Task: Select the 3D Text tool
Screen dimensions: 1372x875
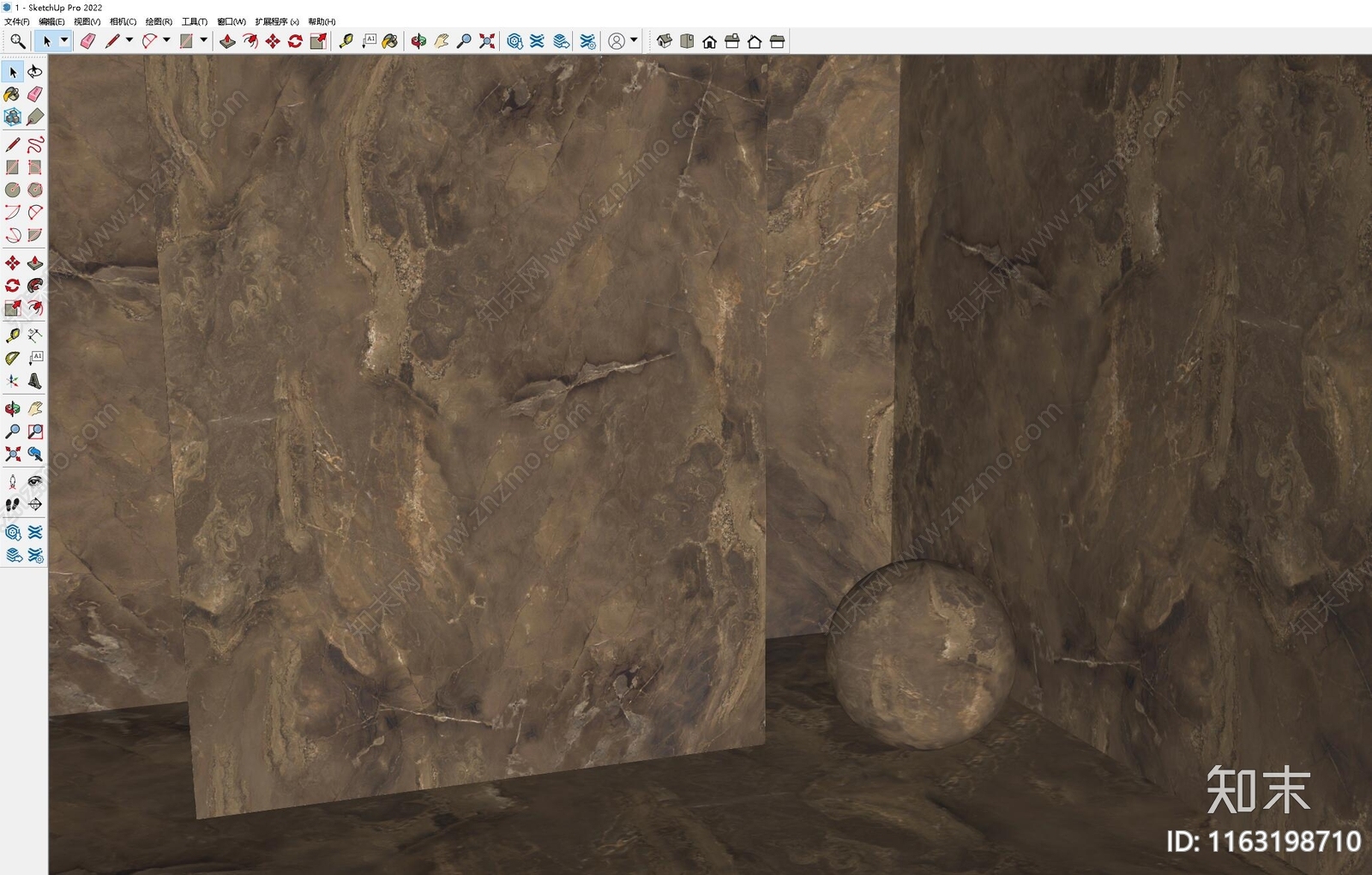Action: [35, 381]
